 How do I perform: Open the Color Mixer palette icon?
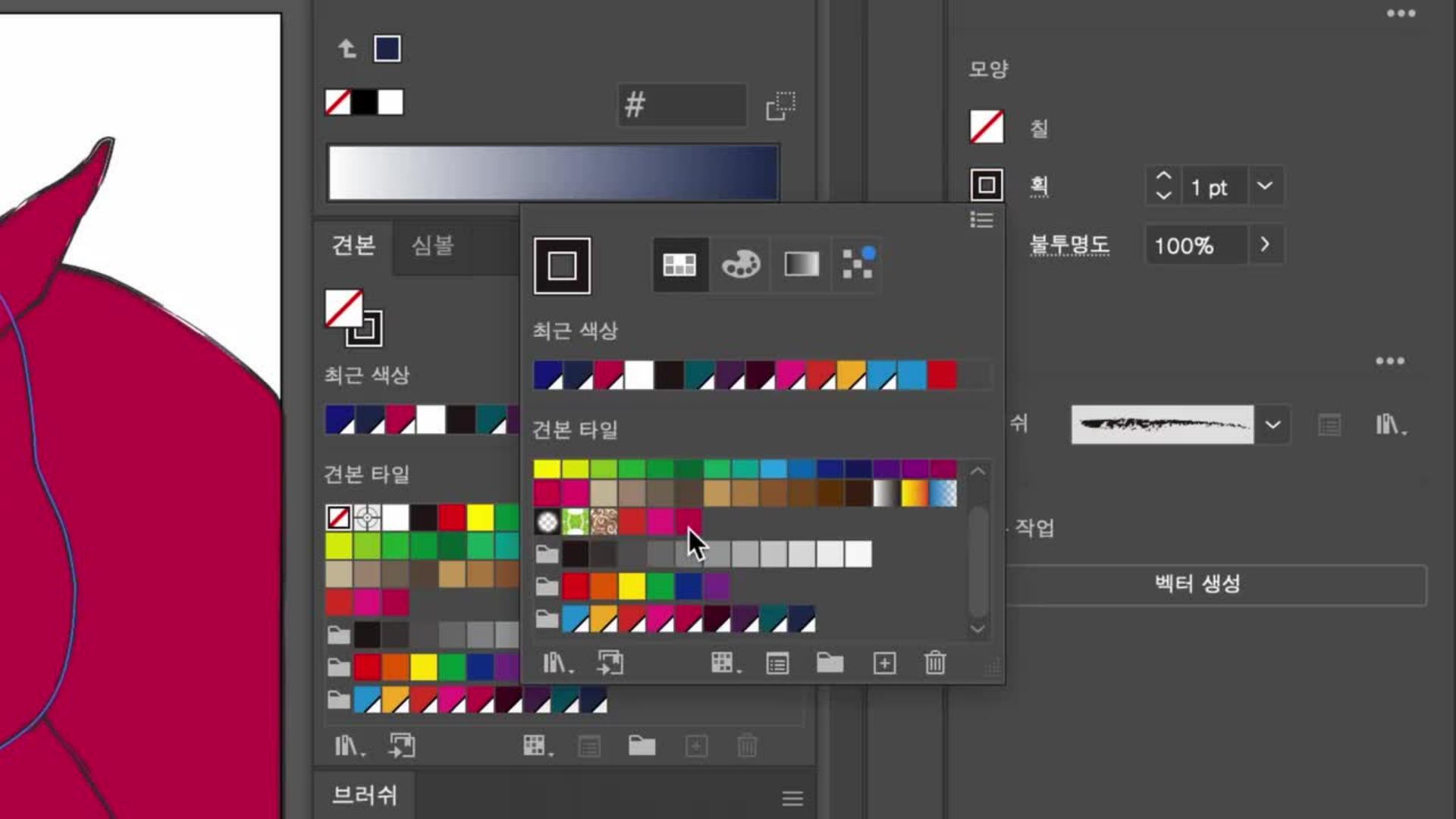click(x=740, y=265)
